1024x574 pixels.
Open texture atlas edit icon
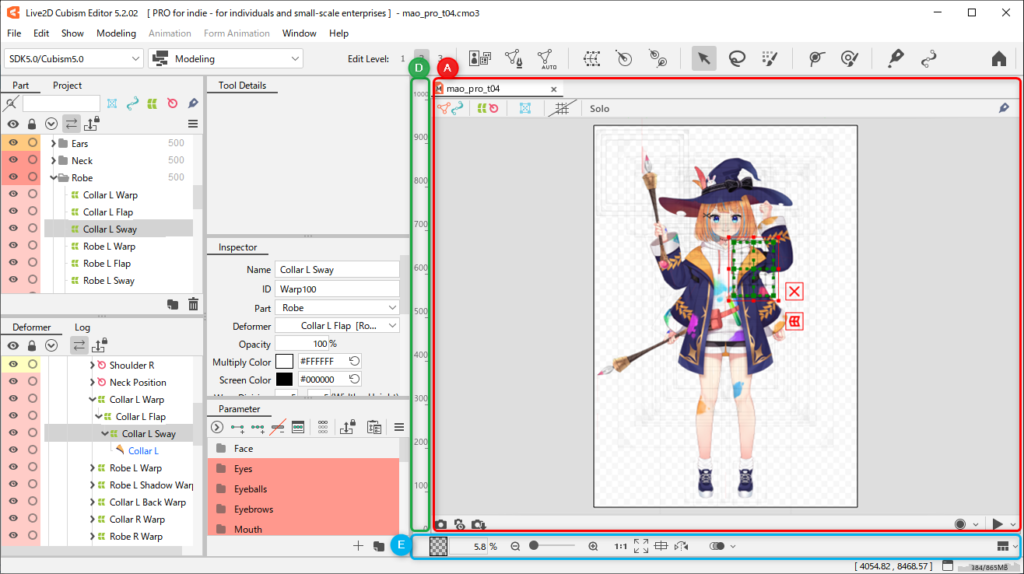click(x=480, y=59)
